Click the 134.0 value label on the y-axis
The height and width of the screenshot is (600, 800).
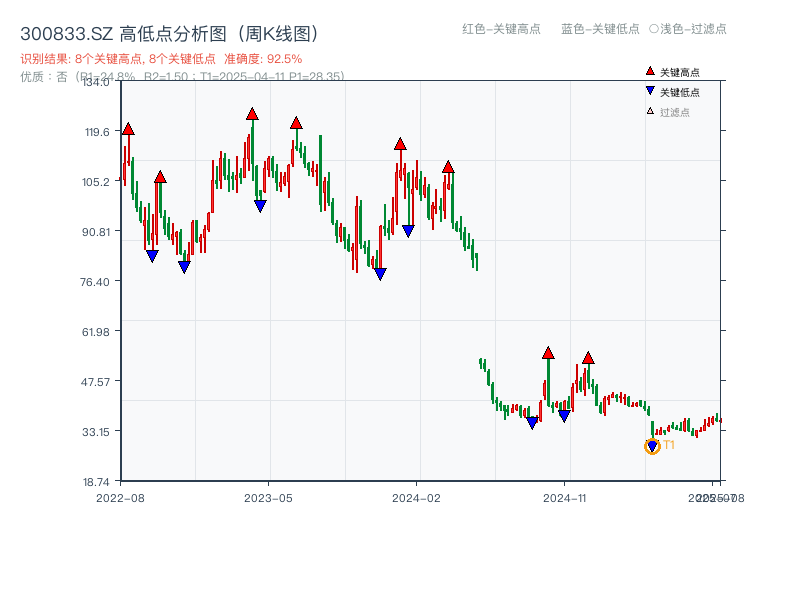97,84
